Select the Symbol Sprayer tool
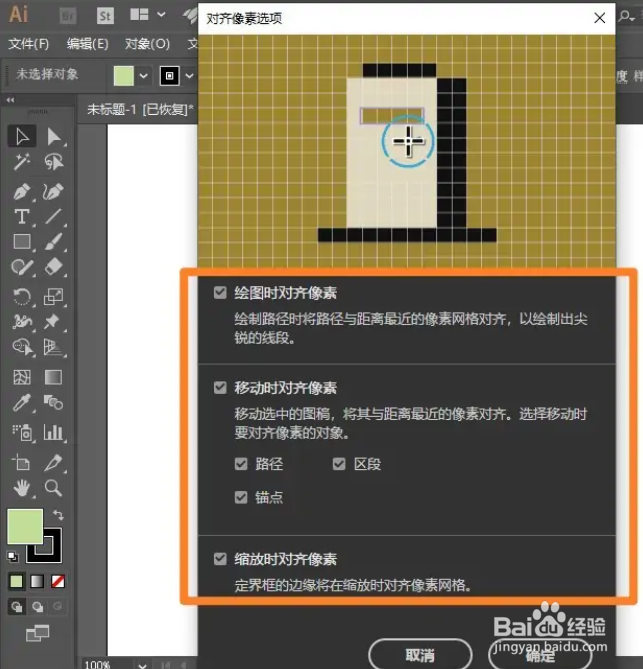The height and width of the screenshot is (669, 643). [22, 433]
